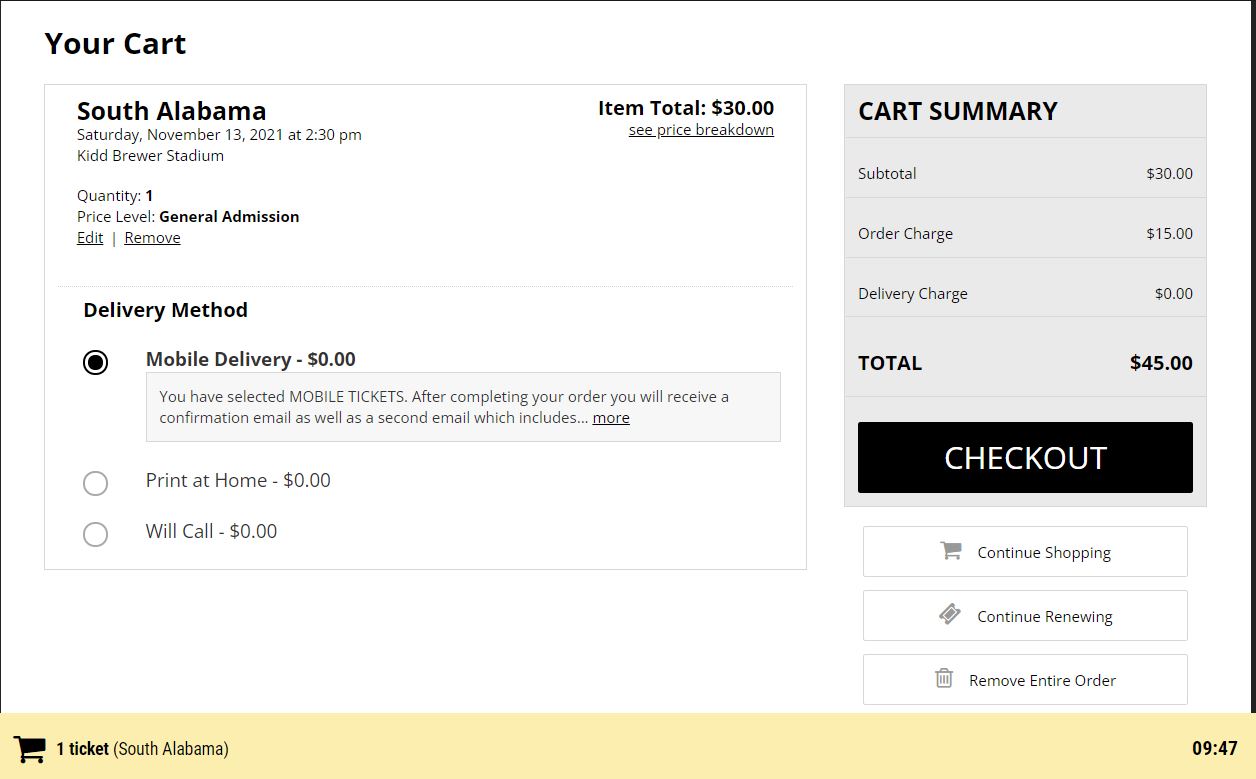Click the trash can icon to remove order
The height and width of the screenshot is (779, 1256).
943,679
